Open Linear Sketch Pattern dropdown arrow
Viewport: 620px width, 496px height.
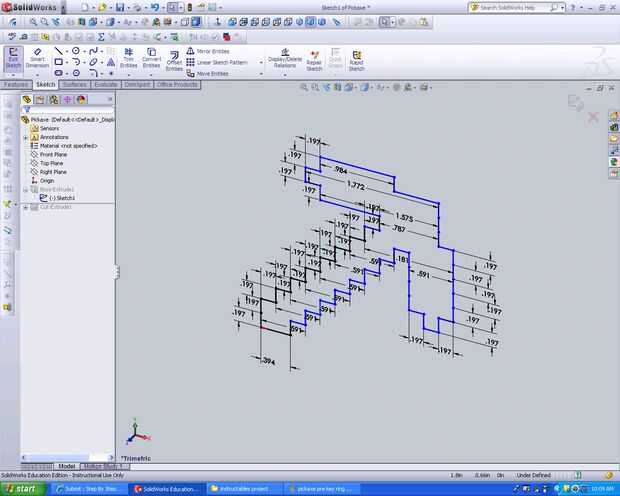pyautogui.click(x=261, y=62)
